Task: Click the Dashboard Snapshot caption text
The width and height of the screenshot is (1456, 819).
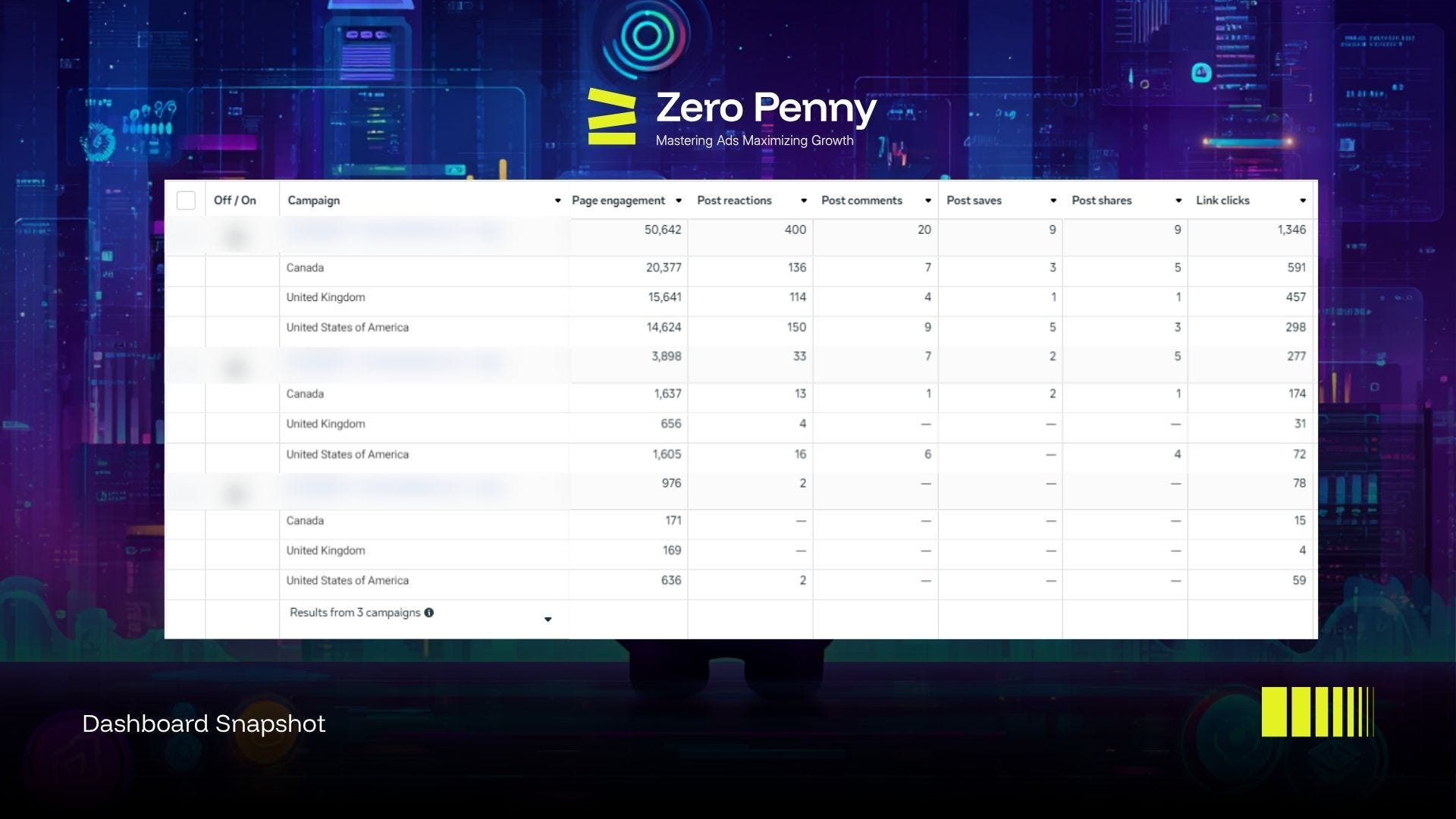Action: point(203,723)
